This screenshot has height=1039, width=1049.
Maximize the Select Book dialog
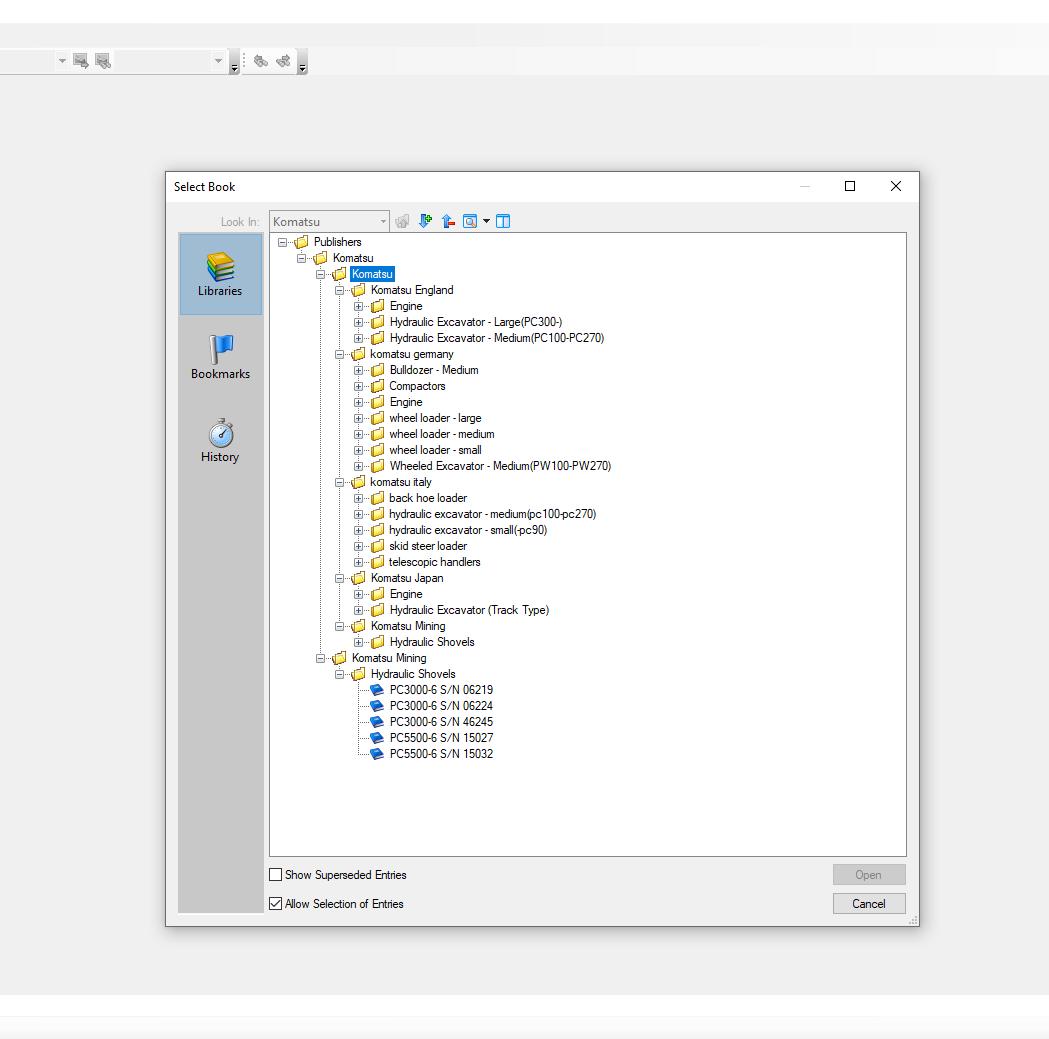850,186
